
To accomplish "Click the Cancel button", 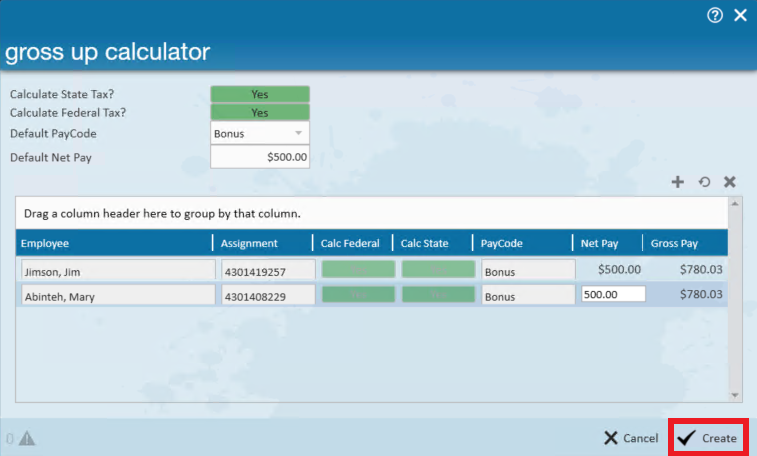I will pyautogui.click(x=631, y=438).
